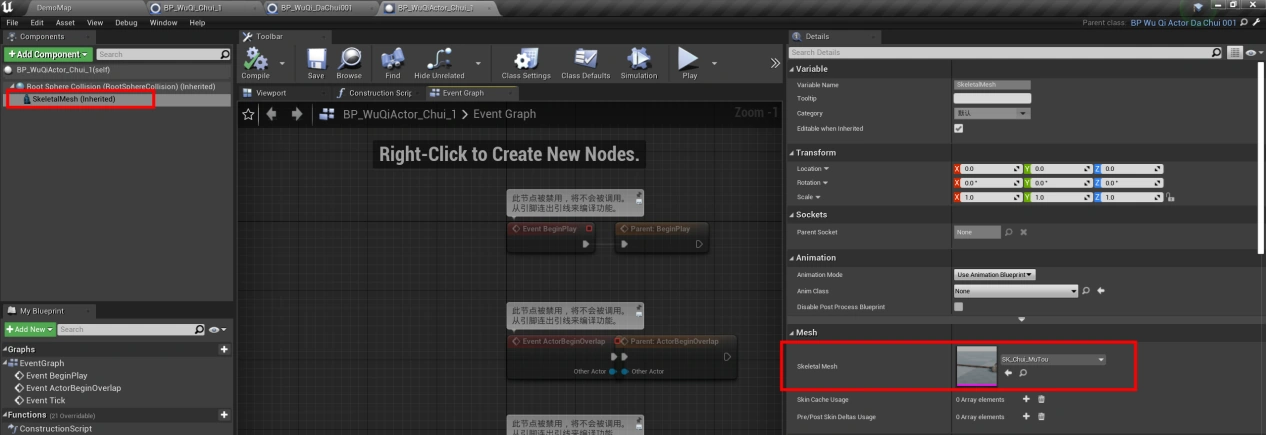1266x435 pixels.
Task: Open the Asset menu
Action: 65,22
